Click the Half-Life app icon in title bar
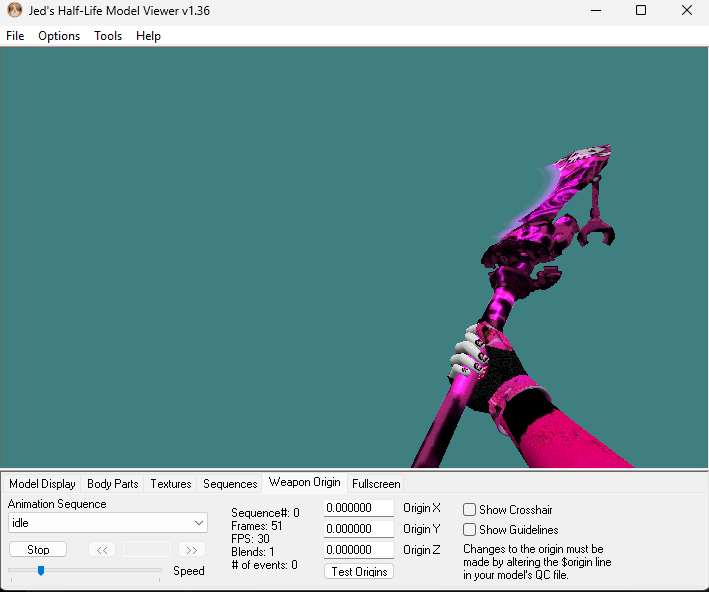 pyautogui.click(x=14, y=10)
